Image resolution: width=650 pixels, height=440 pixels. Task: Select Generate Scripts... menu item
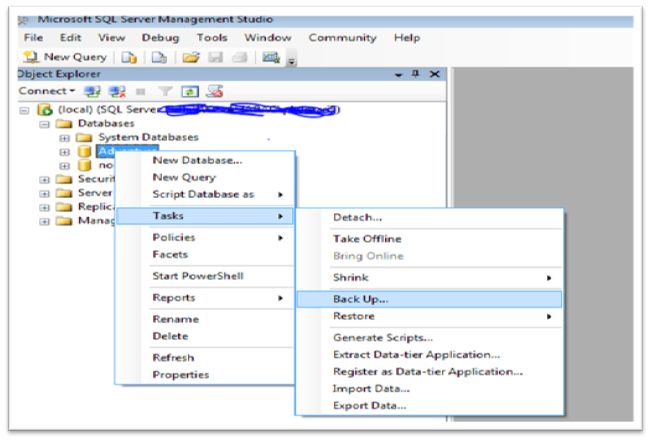[x=383, y=338]
